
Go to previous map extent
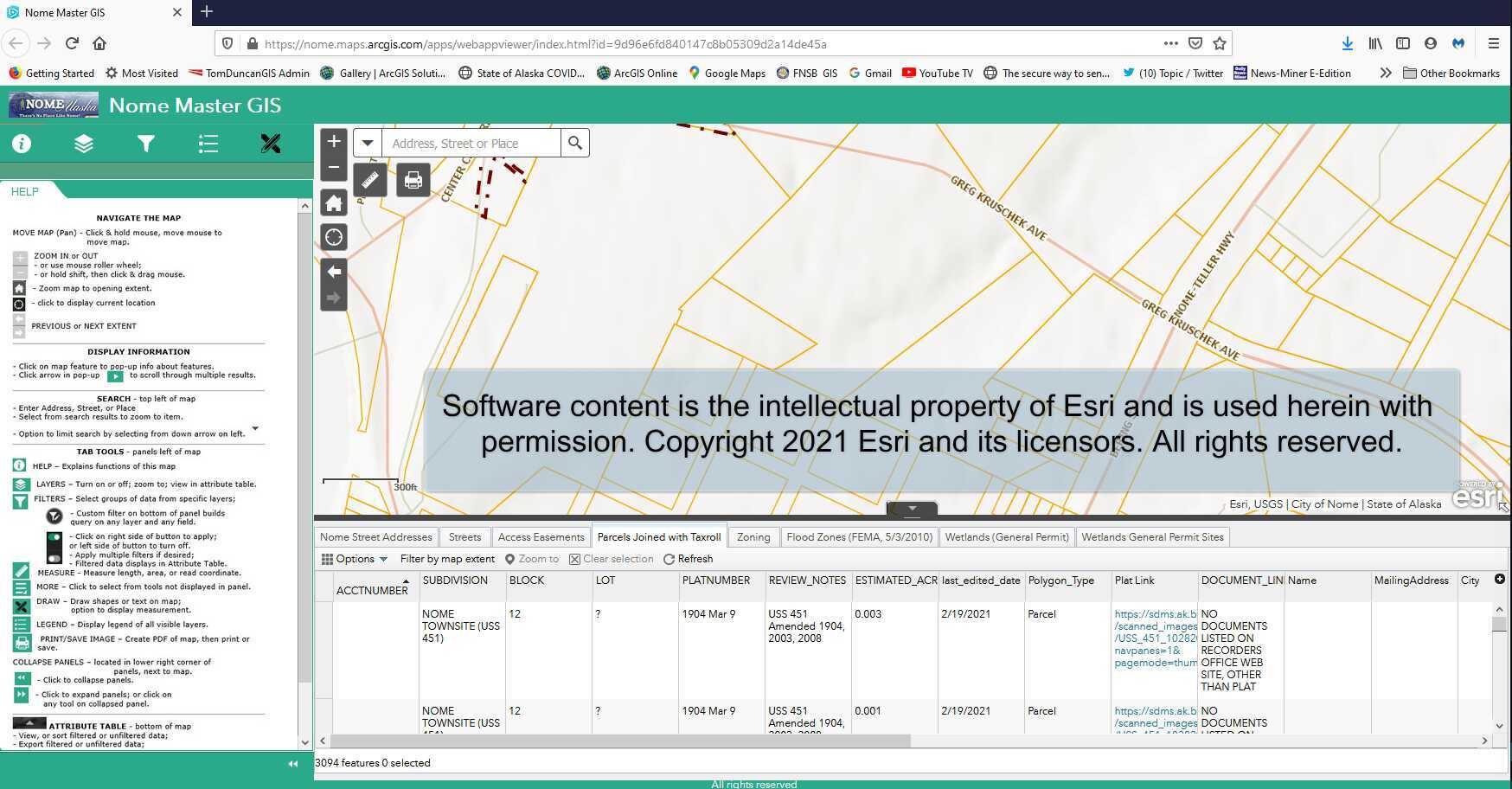pyautogui.click(x=334, y=272)
